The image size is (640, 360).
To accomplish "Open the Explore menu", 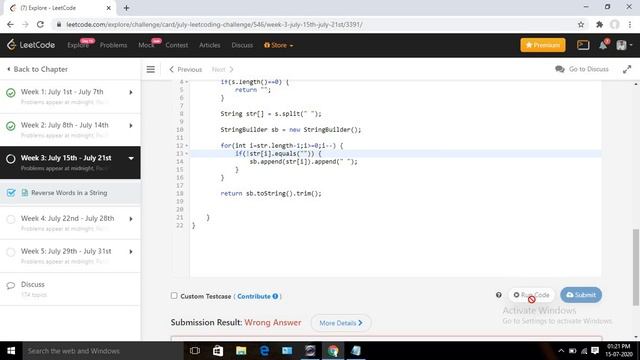I will click(78, 45).
